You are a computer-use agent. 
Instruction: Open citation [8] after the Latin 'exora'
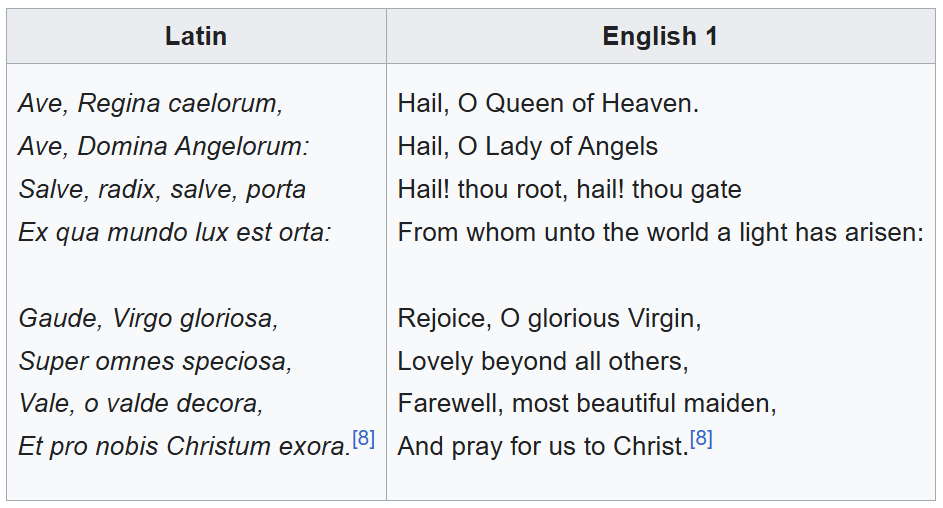pyautogui.click(x=363, y=439)
